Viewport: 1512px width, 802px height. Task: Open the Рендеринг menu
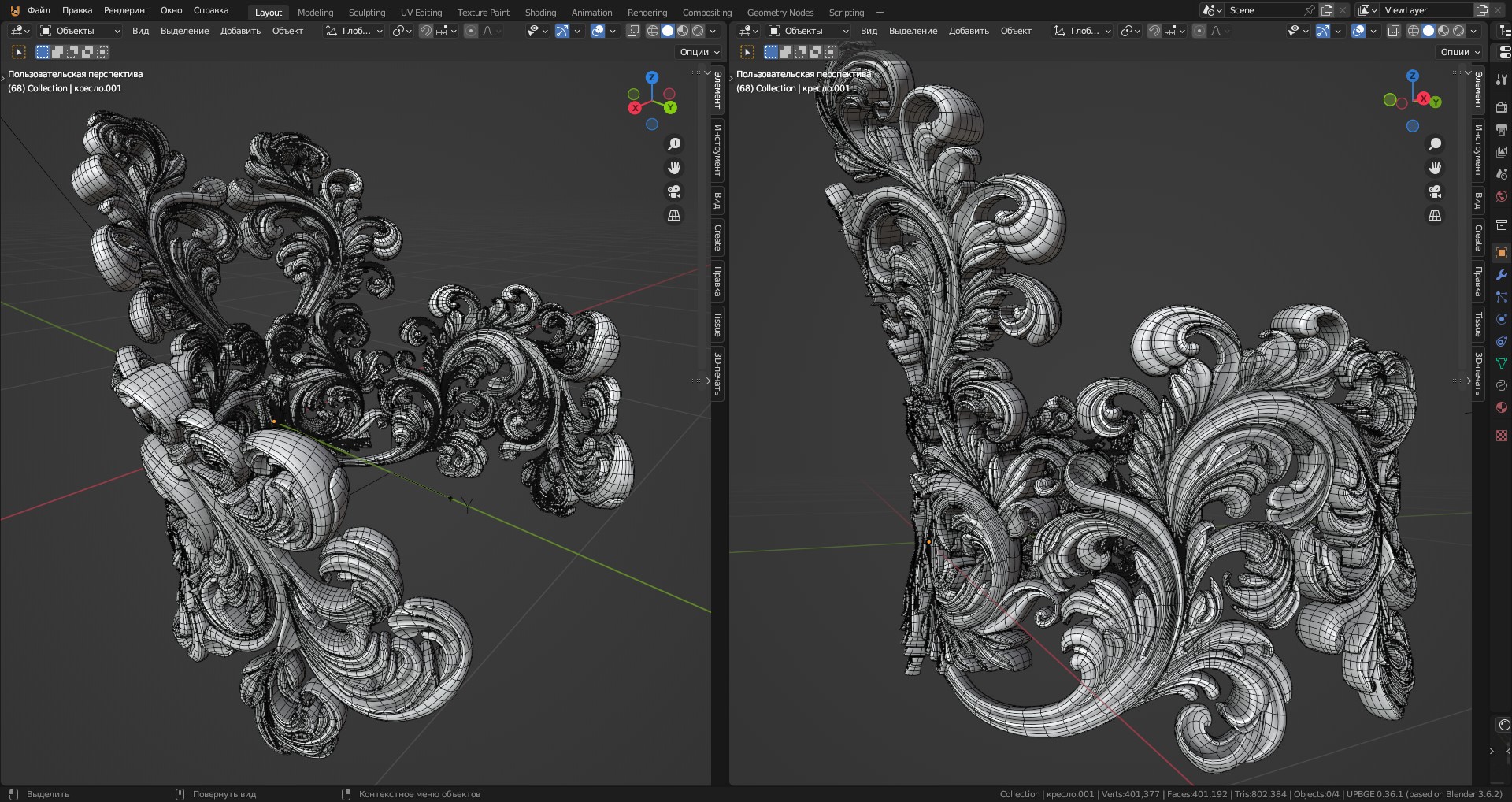[x=126, y=10]
